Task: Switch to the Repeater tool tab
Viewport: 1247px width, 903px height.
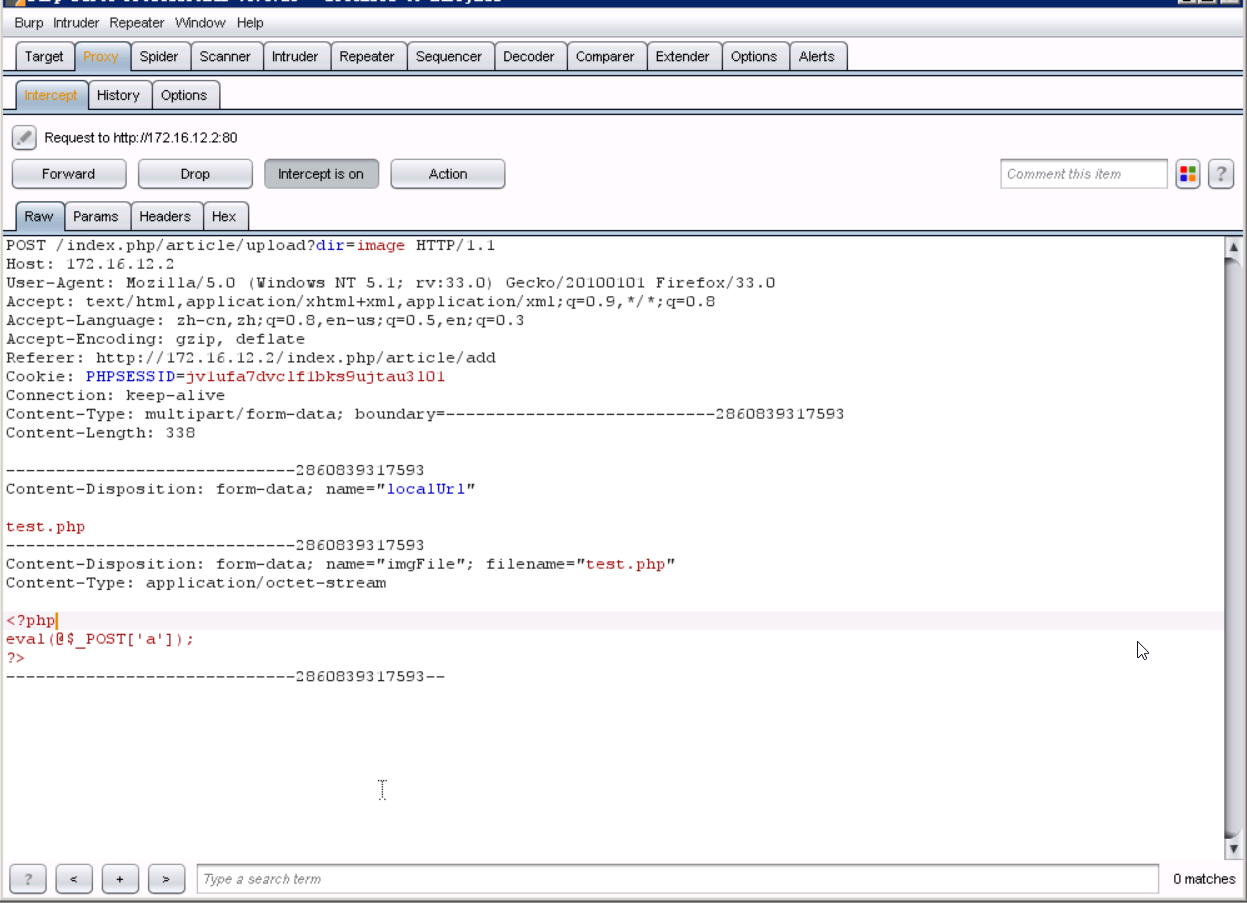Action: click(x=366, y=57)
